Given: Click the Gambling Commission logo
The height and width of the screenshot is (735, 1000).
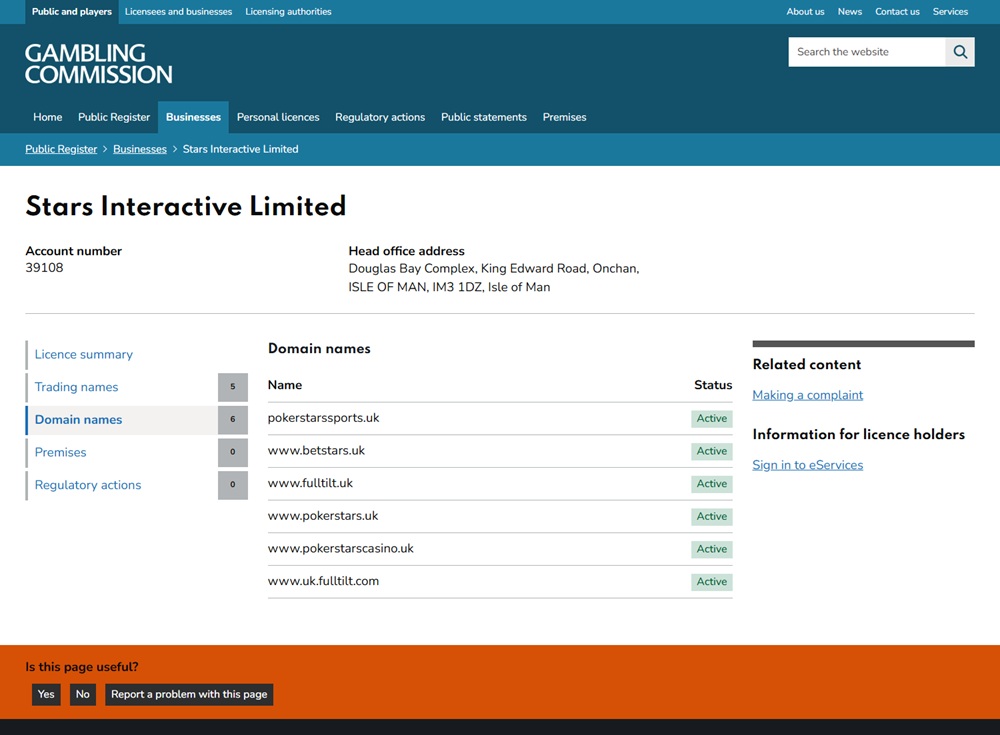Looking at the screenshot, I should coord(99,64).
